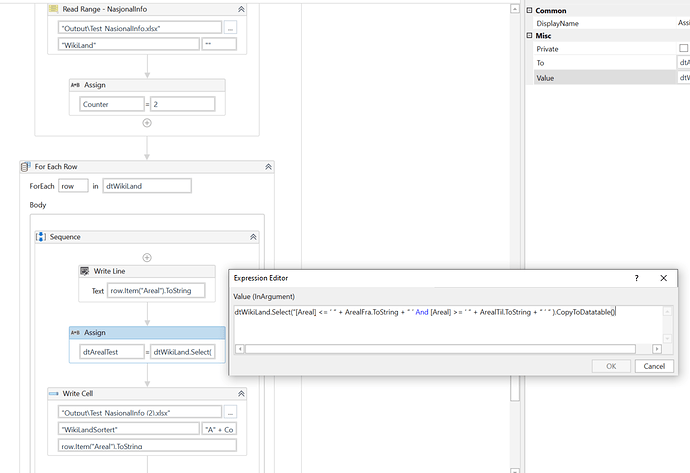The height and width of the screenshot is (473, 690).
Task: Edit the Counter variable field
Action: 112,104
